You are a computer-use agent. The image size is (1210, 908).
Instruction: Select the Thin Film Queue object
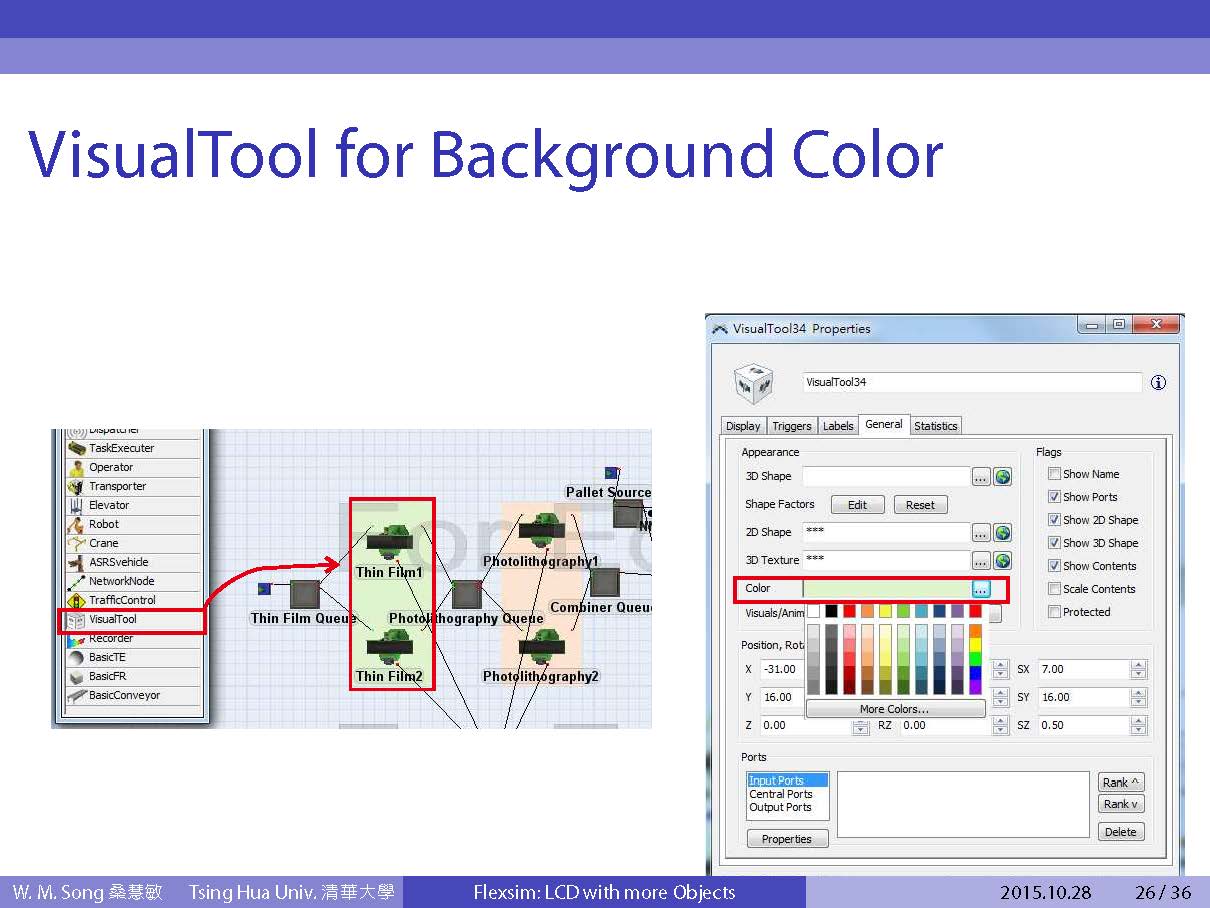pos(304,594)
